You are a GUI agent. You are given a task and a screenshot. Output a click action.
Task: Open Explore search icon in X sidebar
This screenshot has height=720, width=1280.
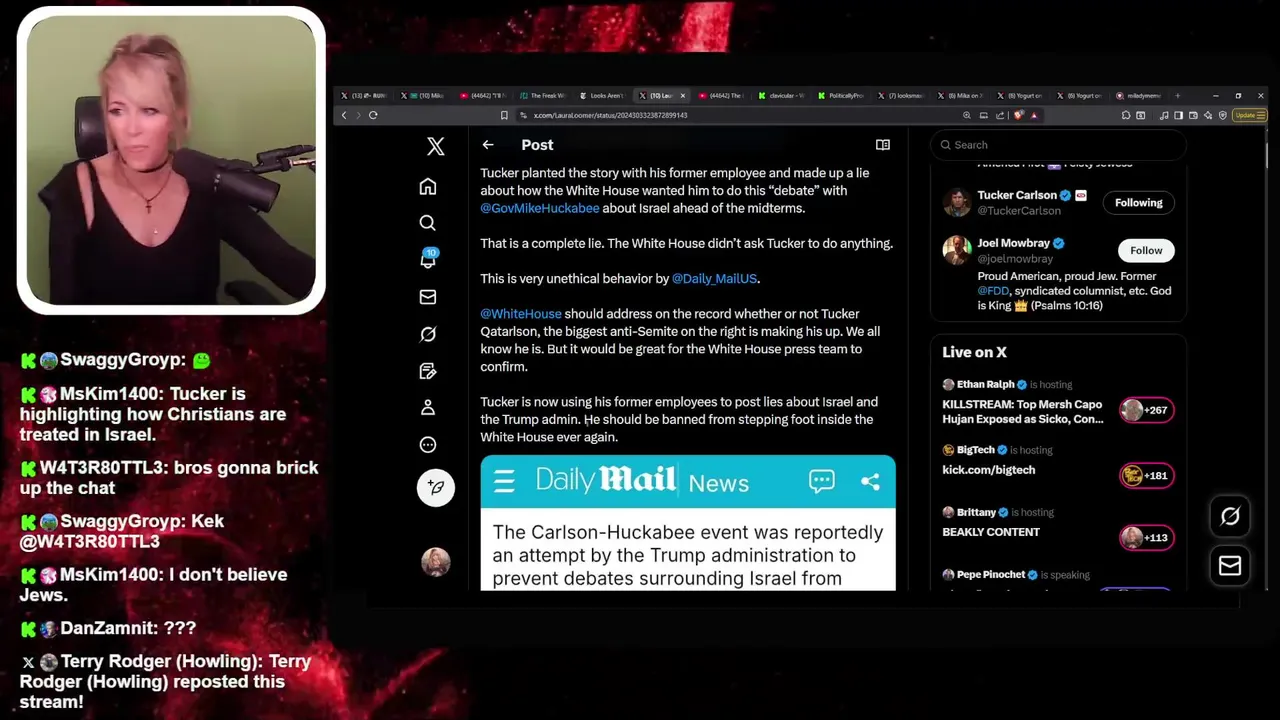click(428, 223)
